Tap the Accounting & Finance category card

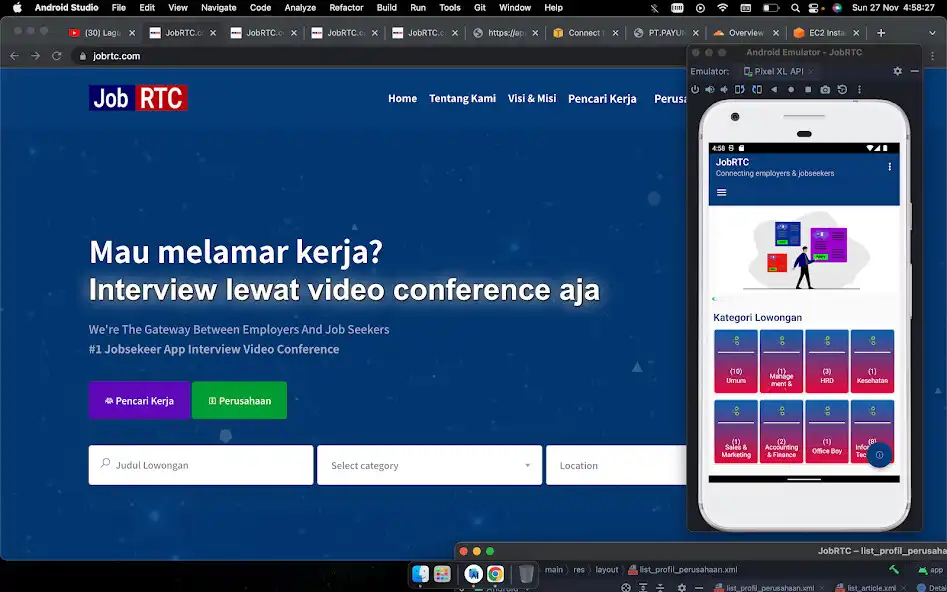[x=782, y=431]
